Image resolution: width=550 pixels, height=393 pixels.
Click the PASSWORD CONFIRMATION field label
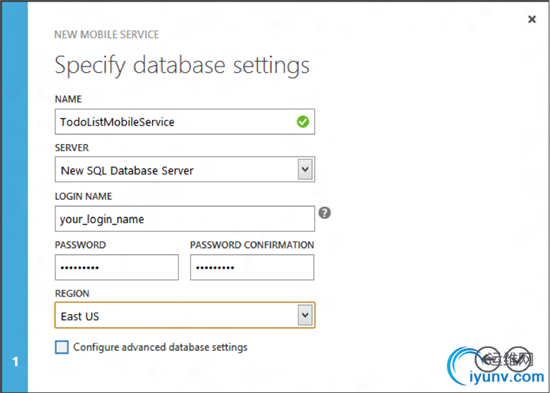[252, 245]
